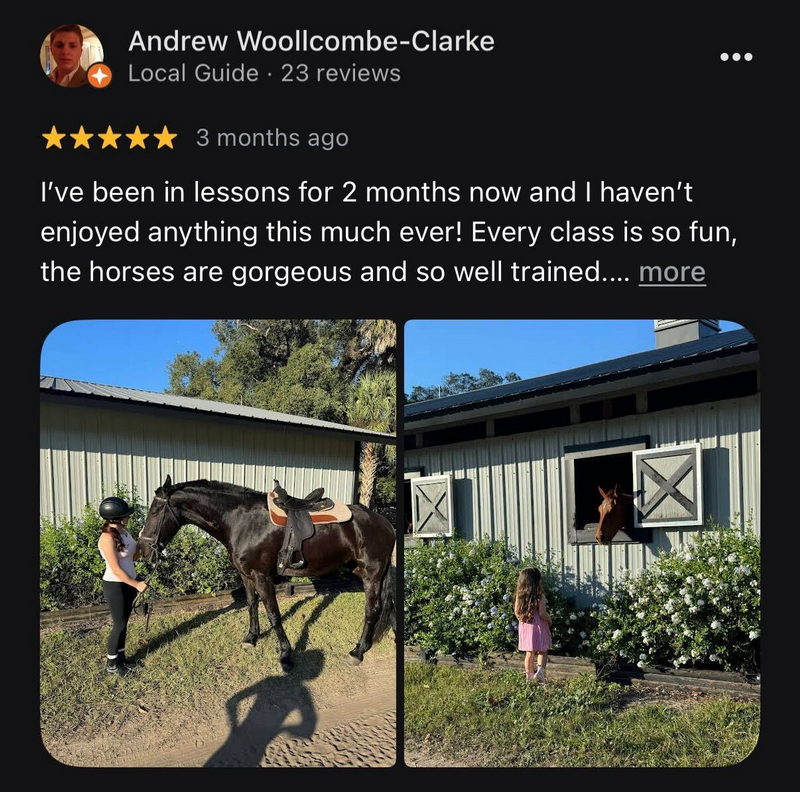This screenshot has width=800, height=792.
Task: Click the saddle on the black horse
Action: 306,521
